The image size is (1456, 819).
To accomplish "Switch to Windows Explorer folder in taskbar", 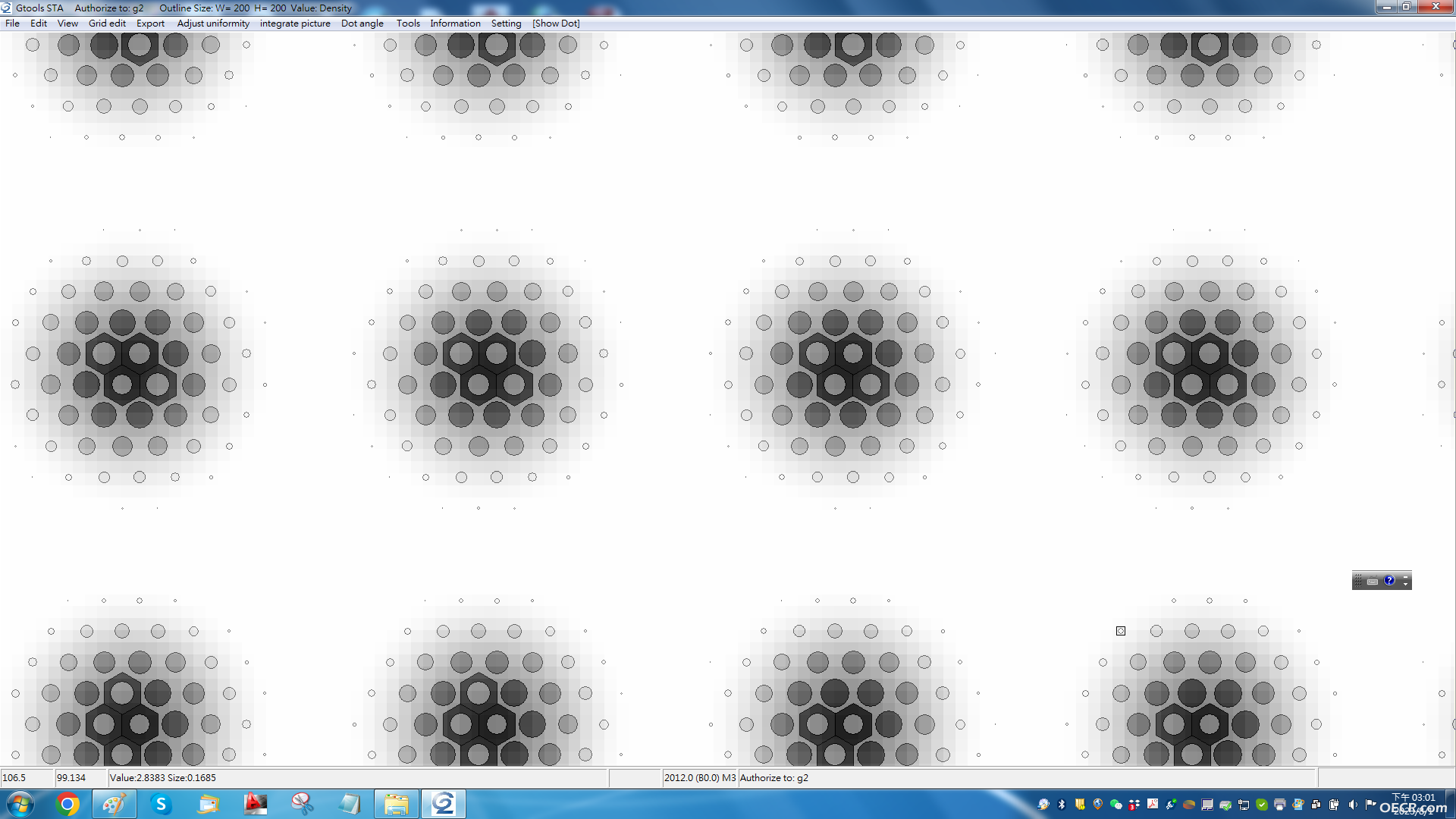I will [396, 804].
